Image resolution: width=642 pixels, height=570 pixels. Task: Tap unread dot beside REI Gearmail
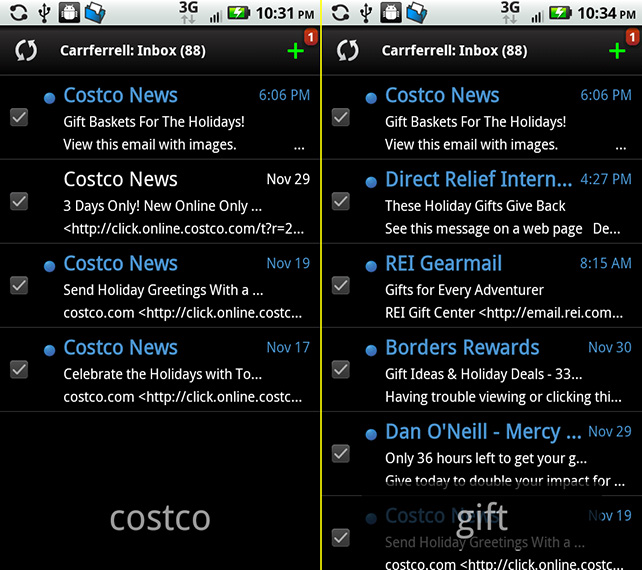pyautogui.click(x=371, y=266)
